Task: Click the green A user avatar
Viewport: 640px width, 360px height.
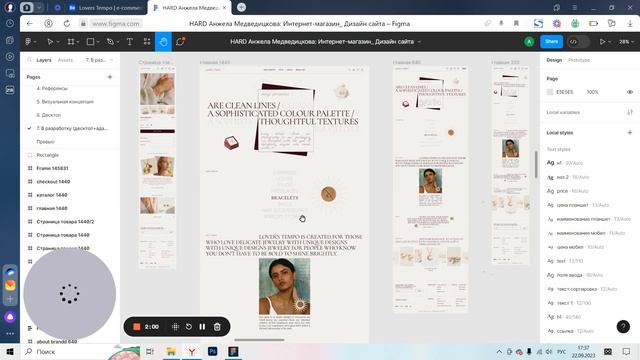Action: pyautogui.click(x=529, y=42)
